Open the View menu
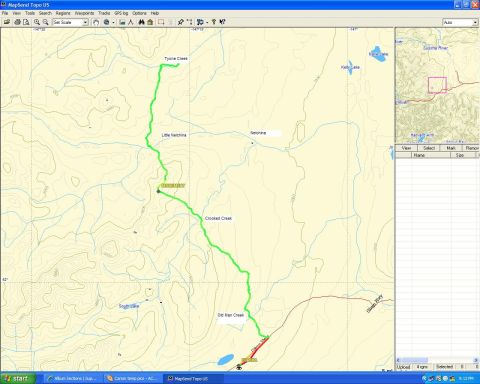Screen dimensions: 480x384 click(x=16, y=13)
